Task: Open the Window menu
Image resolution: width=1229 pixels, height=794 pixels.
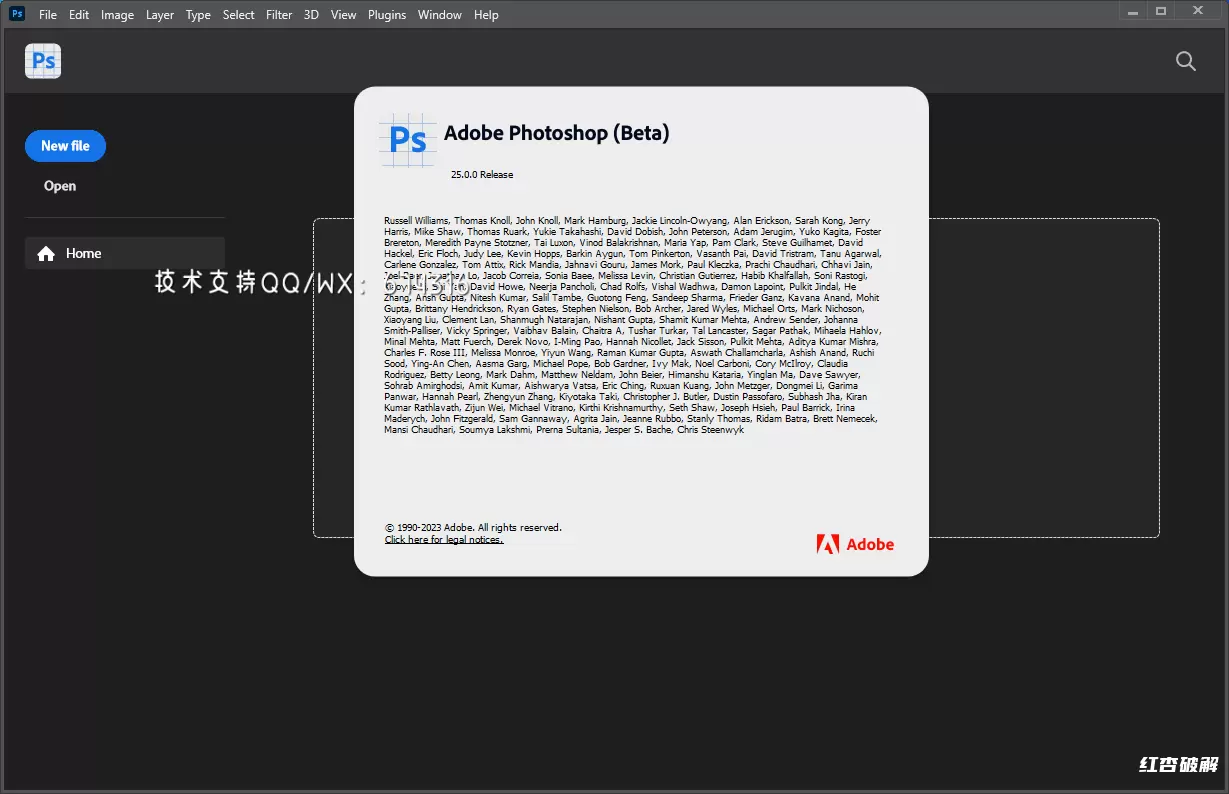Action: click(x=440, y=14)
